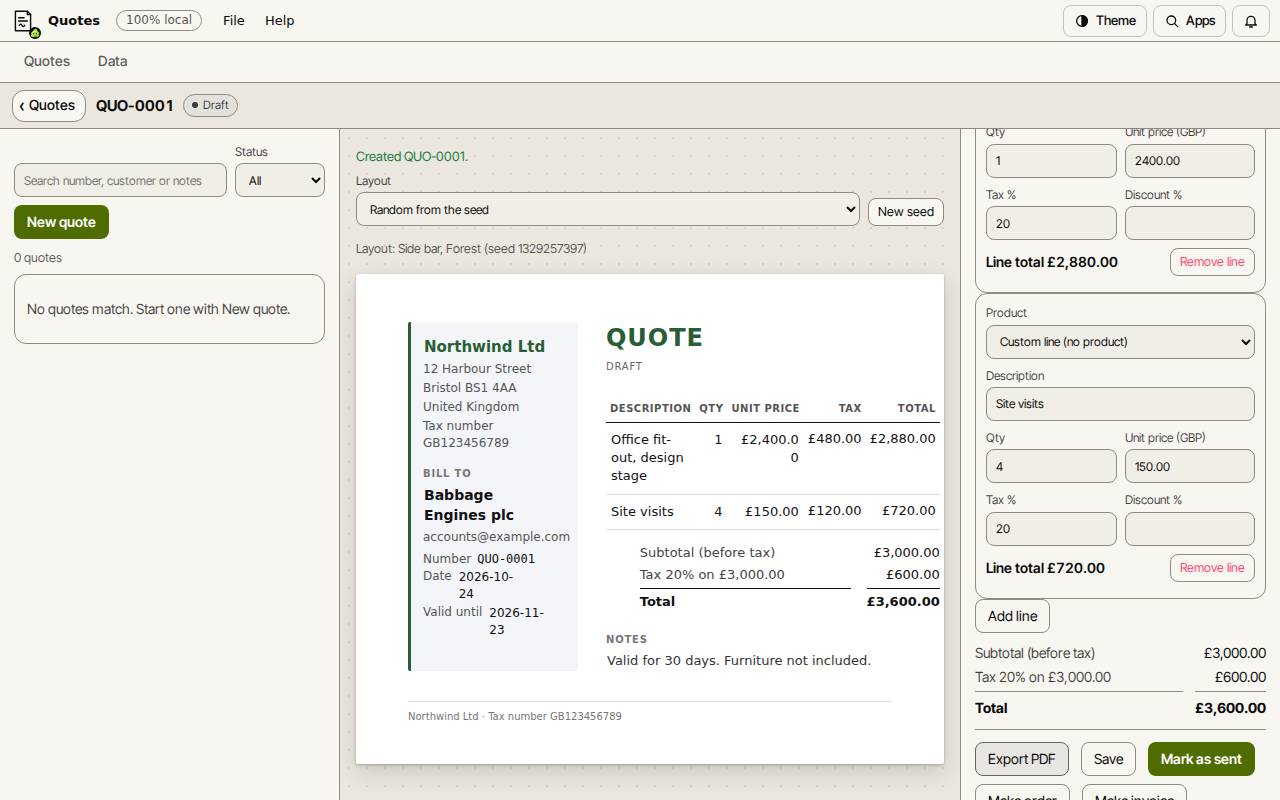Click the Unit price field showing 2400.00
The width and height of the screenshot is (1280, 800).
point(1190,161)
